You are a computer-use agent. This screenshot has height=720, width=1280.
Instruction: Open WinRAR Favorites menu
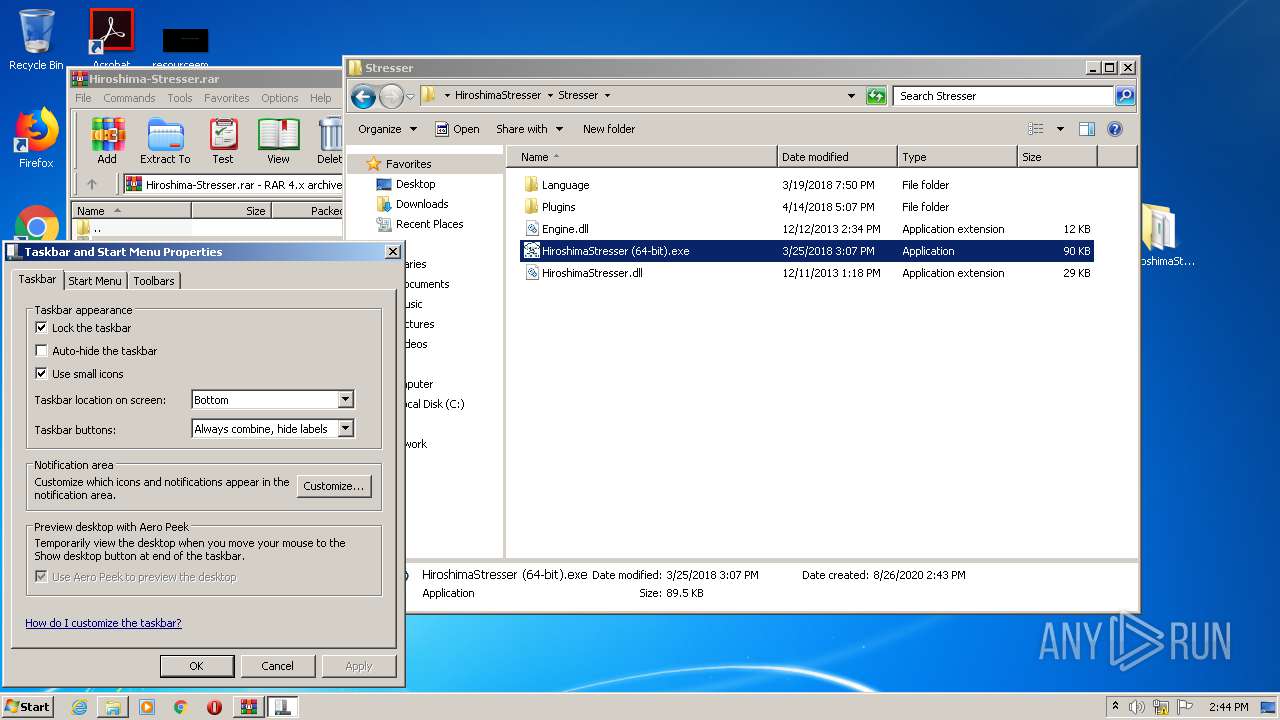coord(227,98)
